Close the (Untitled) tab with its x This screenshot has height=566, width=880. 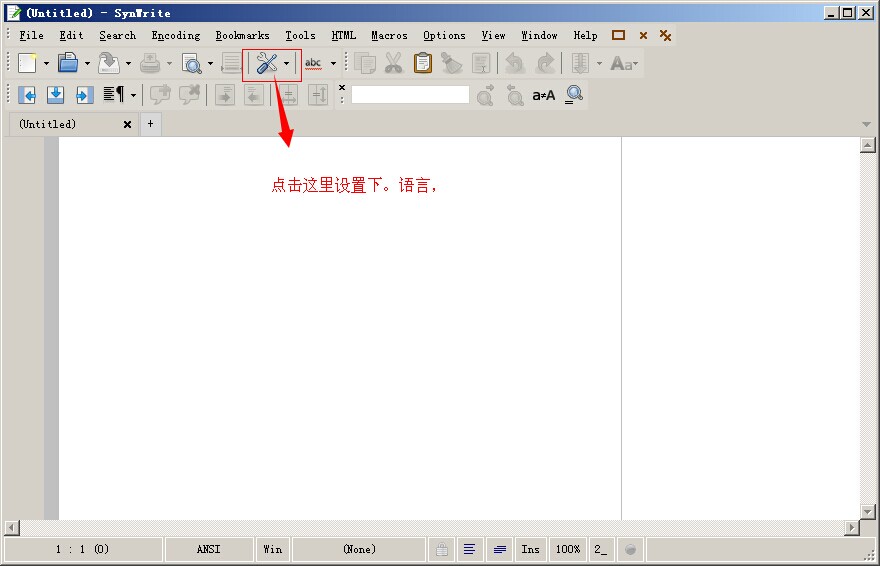pyautogui.click(x=127, y=125)
